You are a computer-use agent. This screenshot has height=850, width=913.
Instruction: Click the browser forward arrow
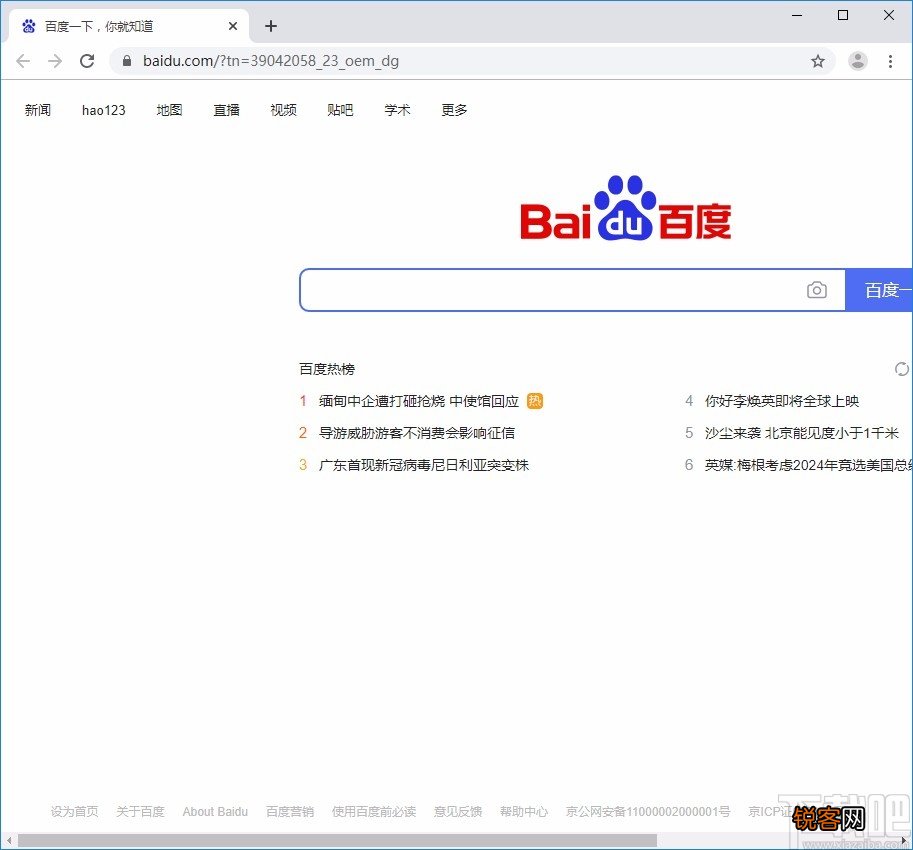pyautogui.click(x=55, y=61)
